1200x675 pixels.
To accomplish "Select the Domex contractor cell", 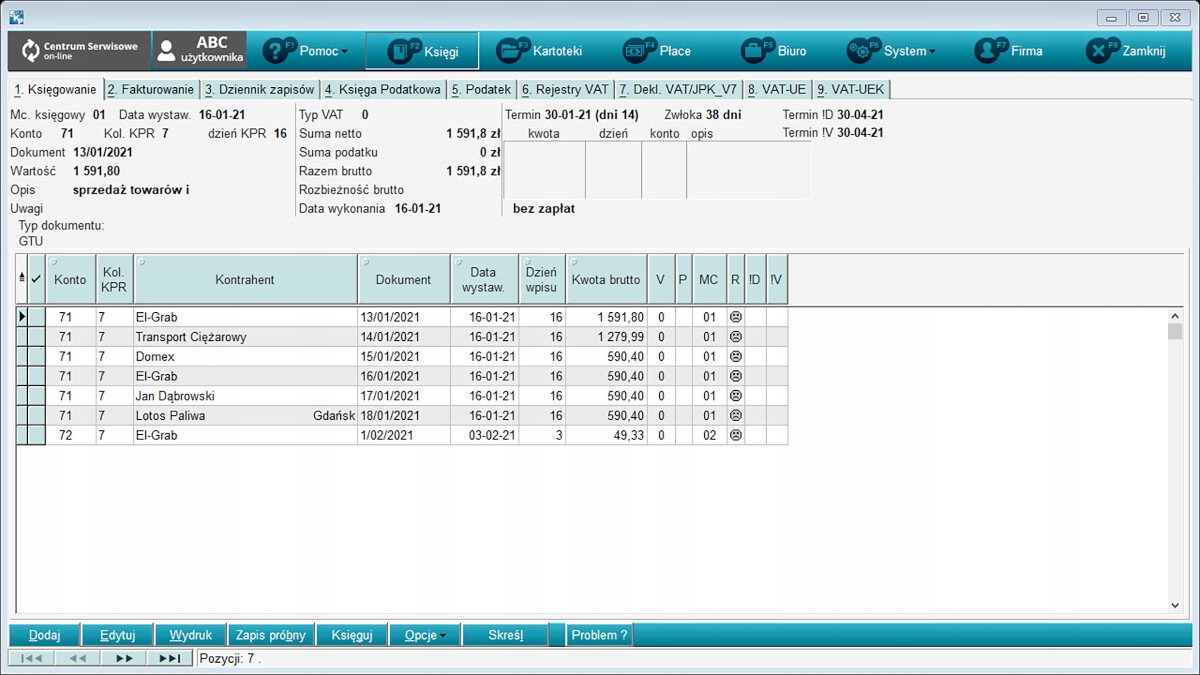I will (245, 357).
